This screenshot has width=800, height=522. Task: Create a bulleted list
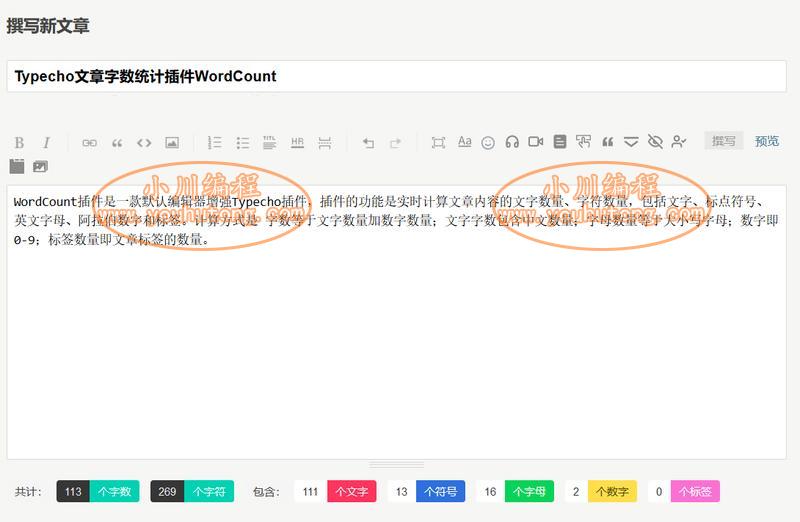pyautogui.click(x=243, y=142)
